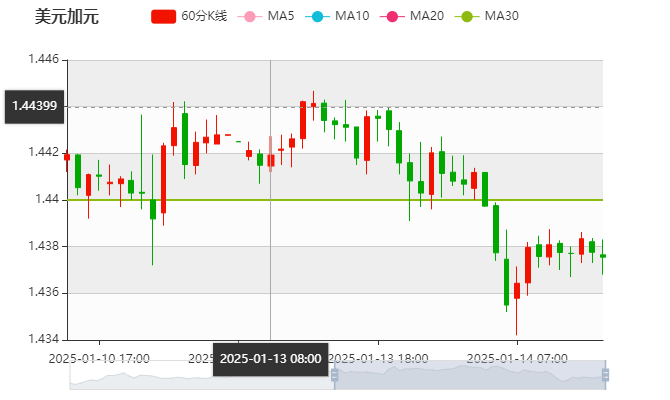Click the left handle of the zoom slider

pos(332,375)
